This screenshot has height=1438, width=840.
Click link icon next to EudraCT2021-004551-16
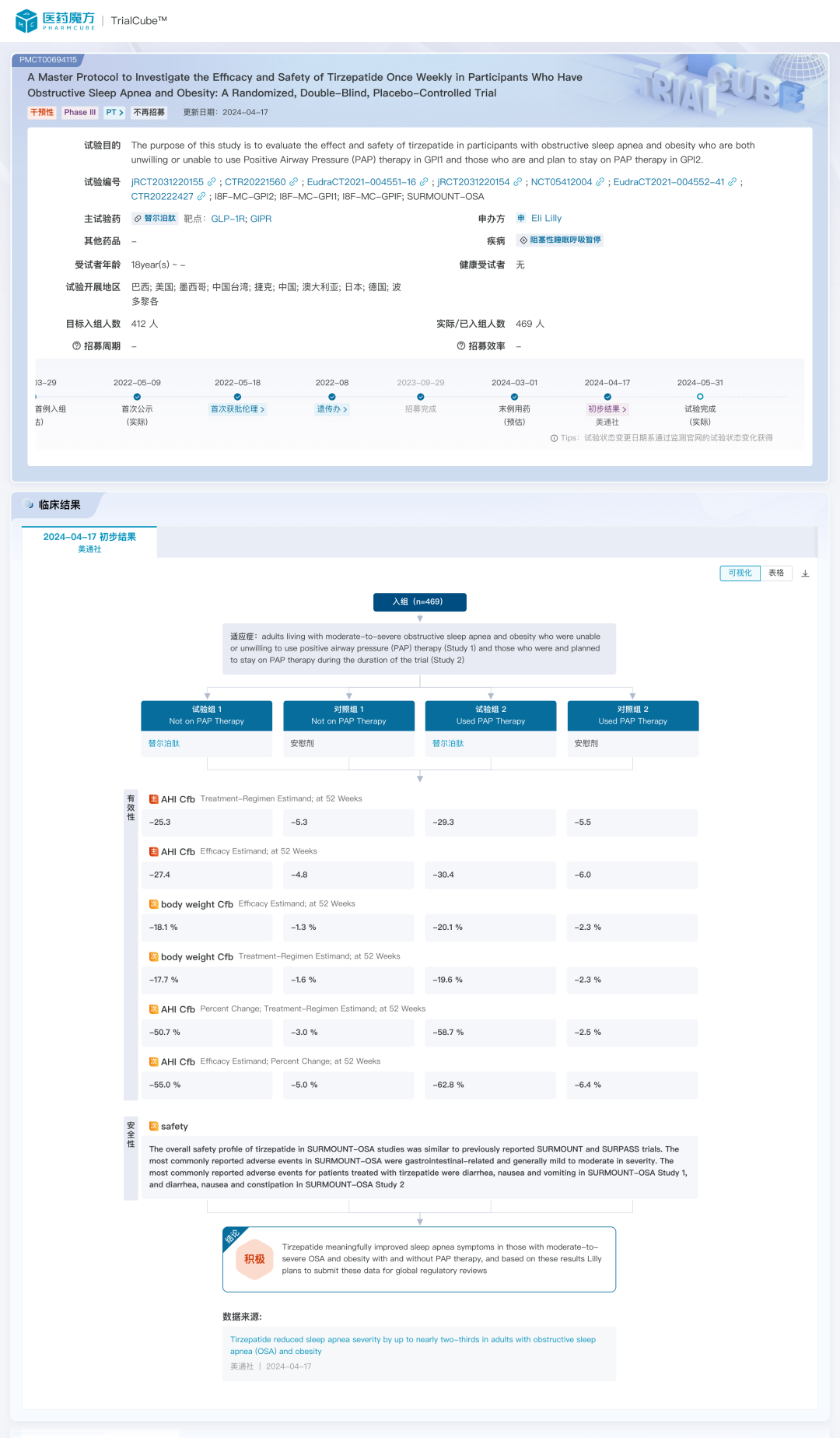click(x=424, y=182)
